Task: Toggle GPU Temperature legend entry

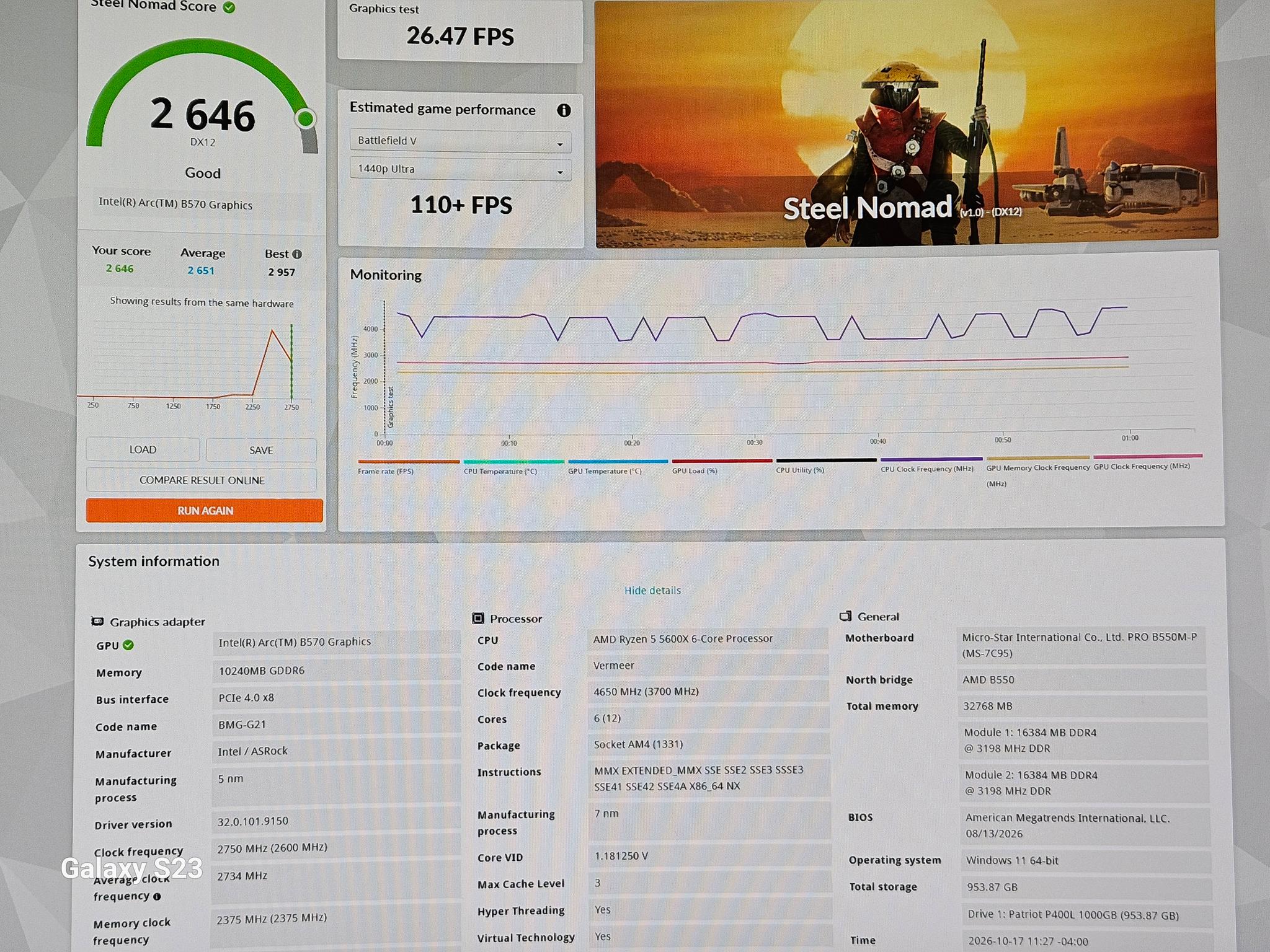Action: (618, 467)
